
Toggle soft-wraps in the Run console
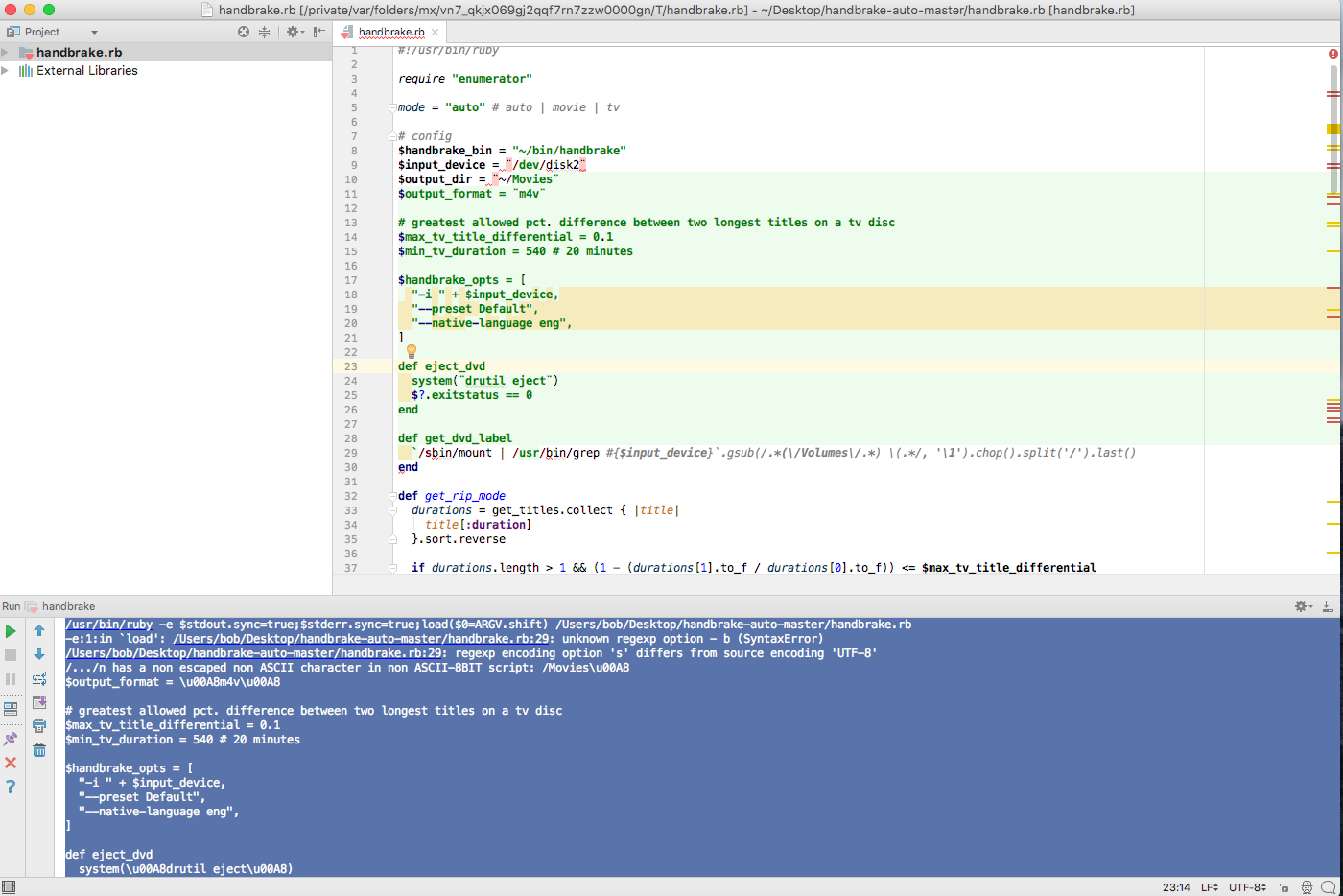(39, 679)
